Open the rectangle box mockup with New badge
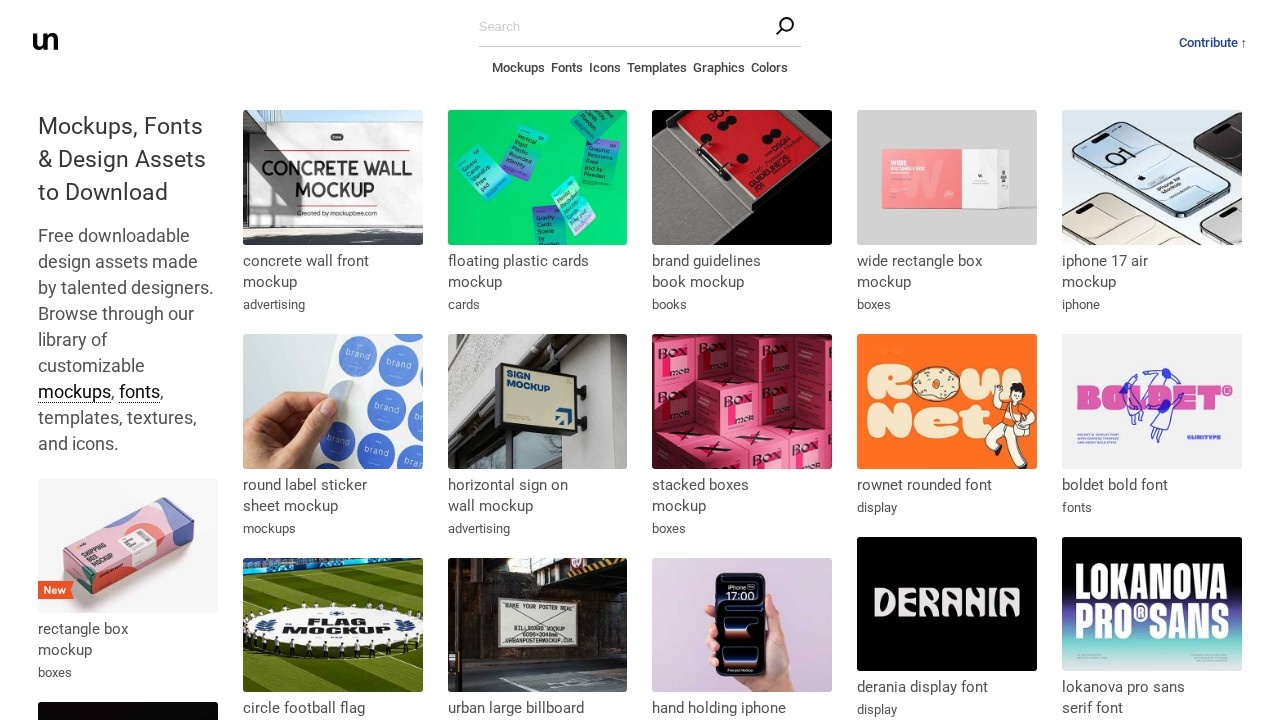The width and height of the screenshot is (1280, 720). pyautogui.click(x=128, y=545)
